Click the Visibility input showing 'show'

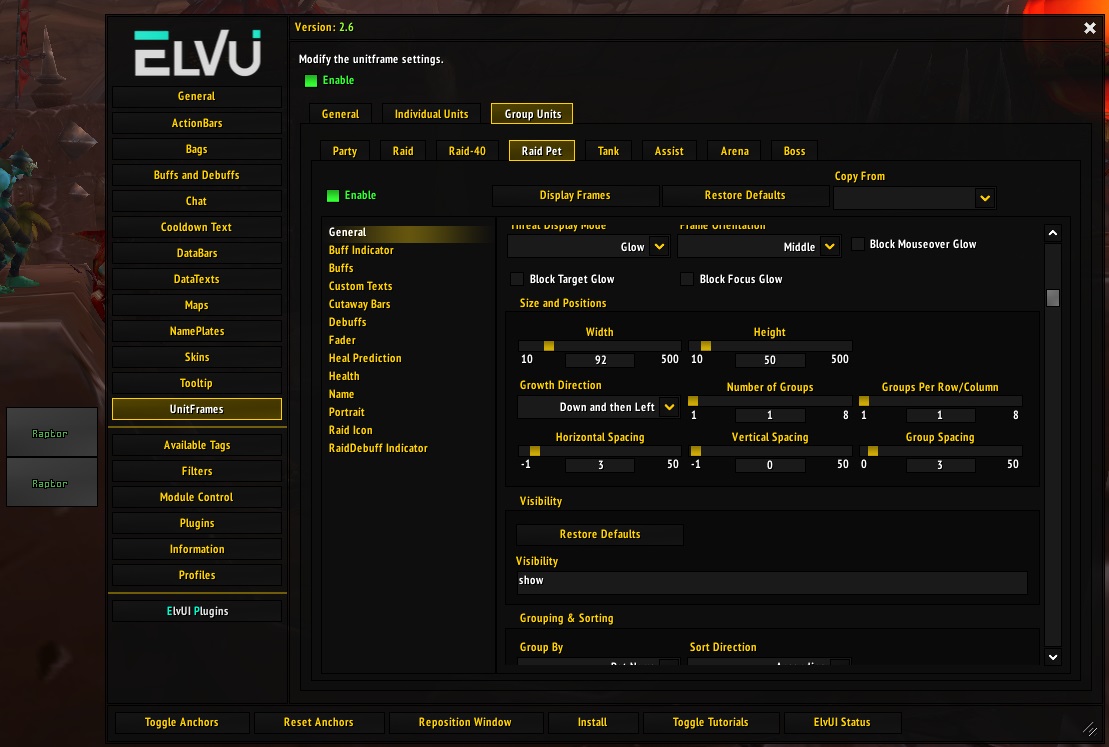point(771,580)
